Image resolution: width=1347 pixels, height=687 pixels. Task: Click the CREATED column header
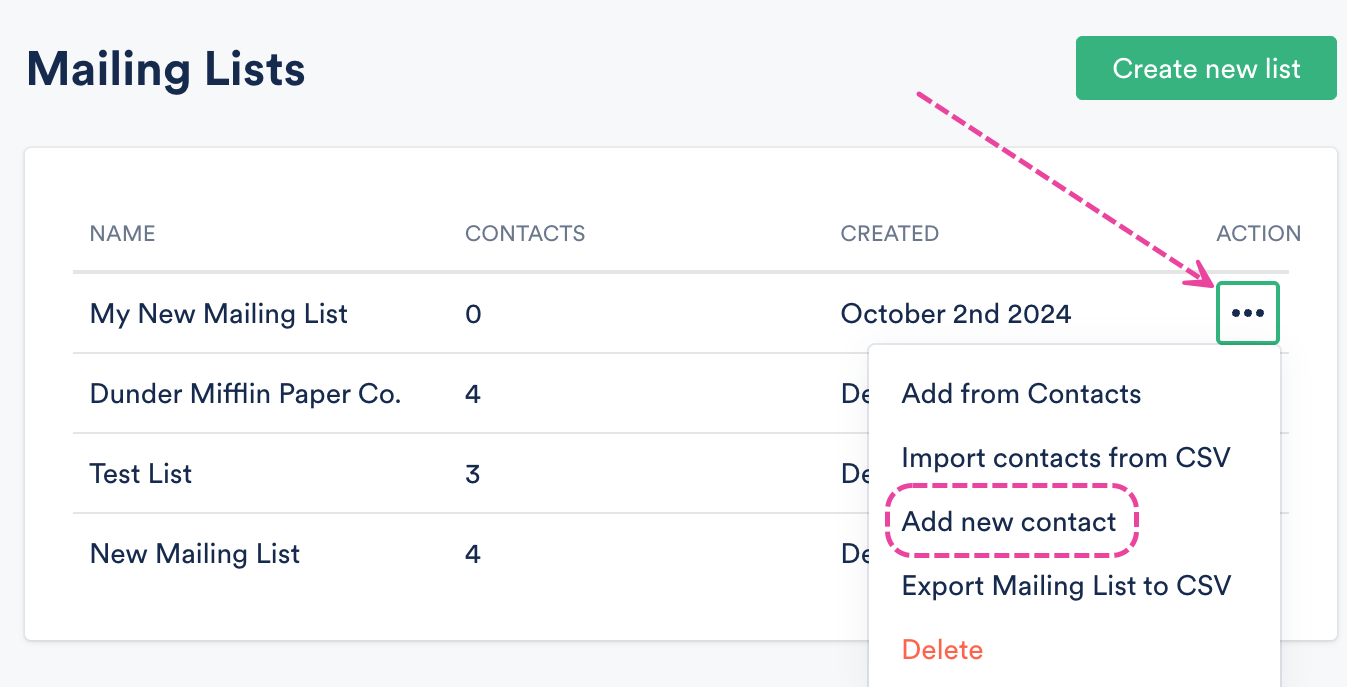pyautogui.click(x=889, y=234)
